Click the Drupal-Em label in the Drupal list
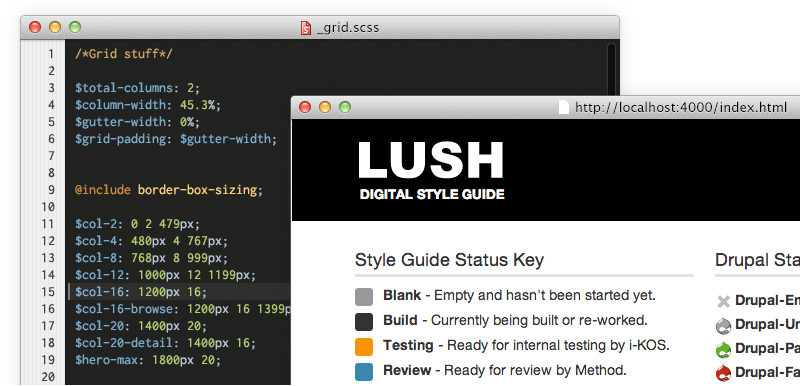Image resolution: width=800 pixels, height=386 pixels. (x=767, y=301)
